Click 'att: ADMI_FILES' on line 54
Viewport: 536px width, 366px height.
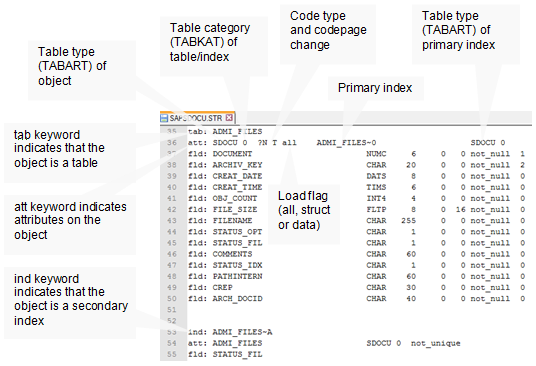225,343
